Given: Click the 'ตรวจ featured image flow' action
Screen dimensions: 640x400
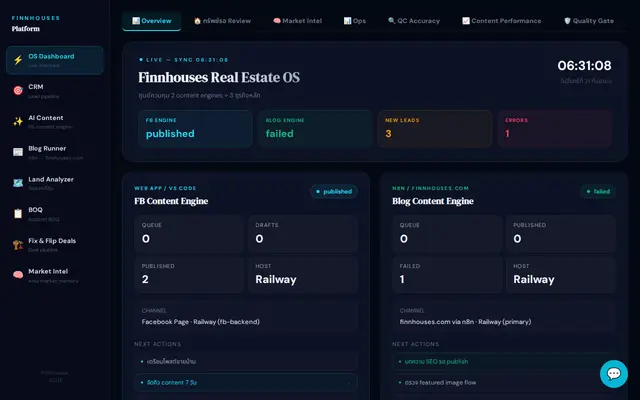Looking at the screenshot, I should click(x=504, y=382).
